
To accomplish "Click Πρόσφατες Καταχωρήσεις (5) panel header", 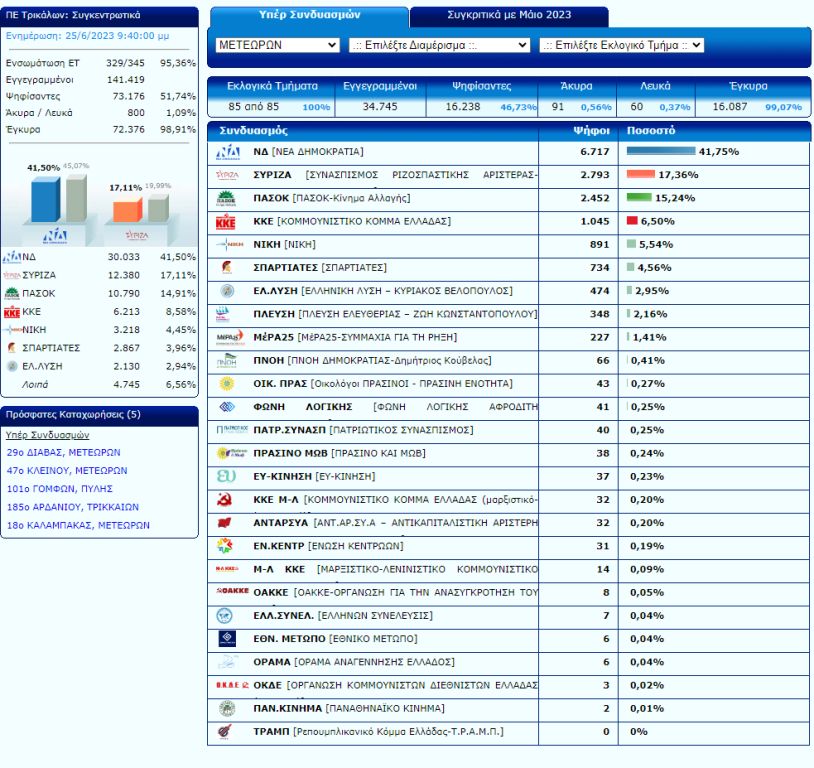I will pyautogui.click(x=100, y=415).
